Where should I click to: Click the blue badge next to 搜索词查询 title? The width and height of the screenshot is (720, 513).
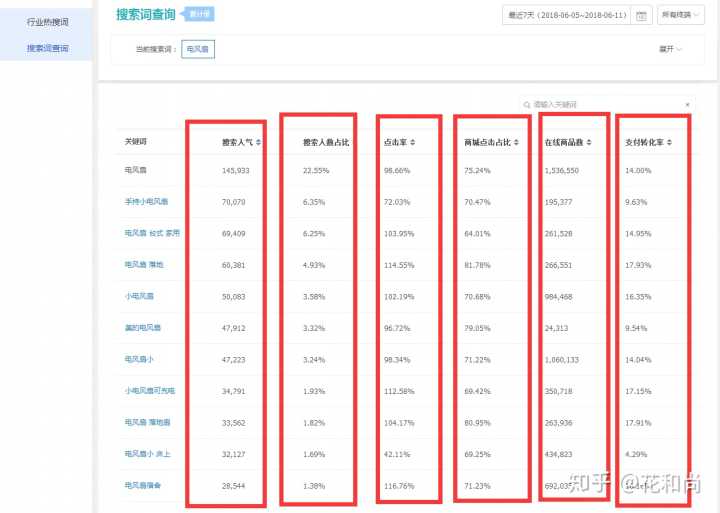[x=197, y=14]
